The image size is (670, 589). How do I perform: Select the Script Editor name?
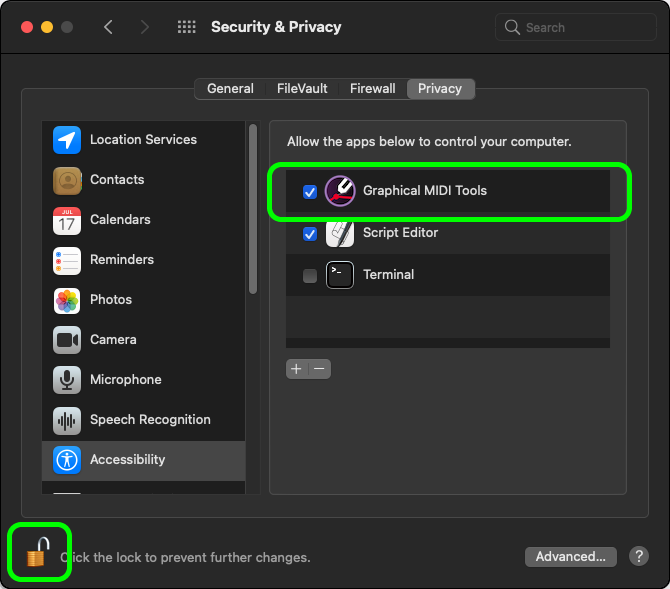tap(400, 233)
